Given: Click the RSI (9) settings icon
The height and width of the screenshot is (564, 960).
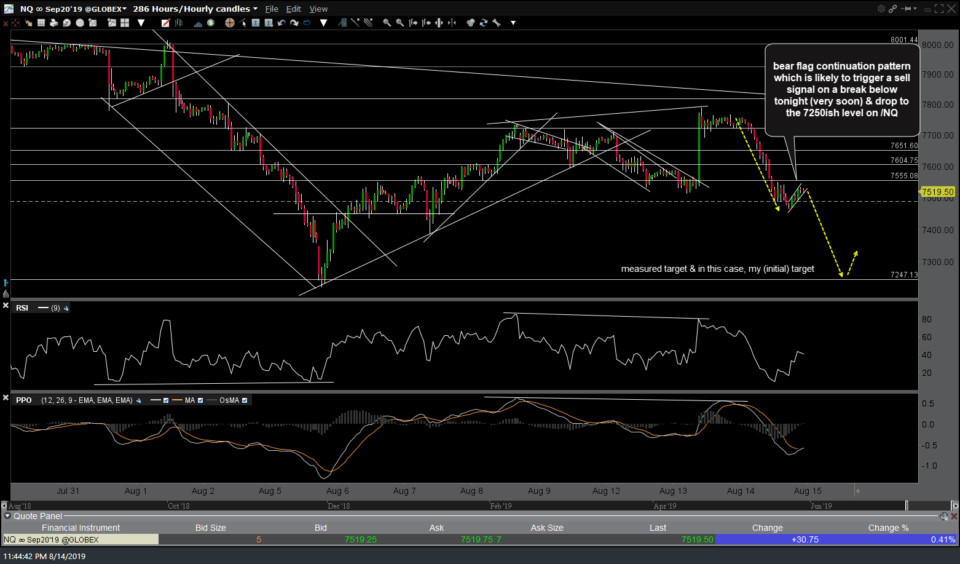Looking at the screenshot, I should pyautogui.click(x=66, y=308).
